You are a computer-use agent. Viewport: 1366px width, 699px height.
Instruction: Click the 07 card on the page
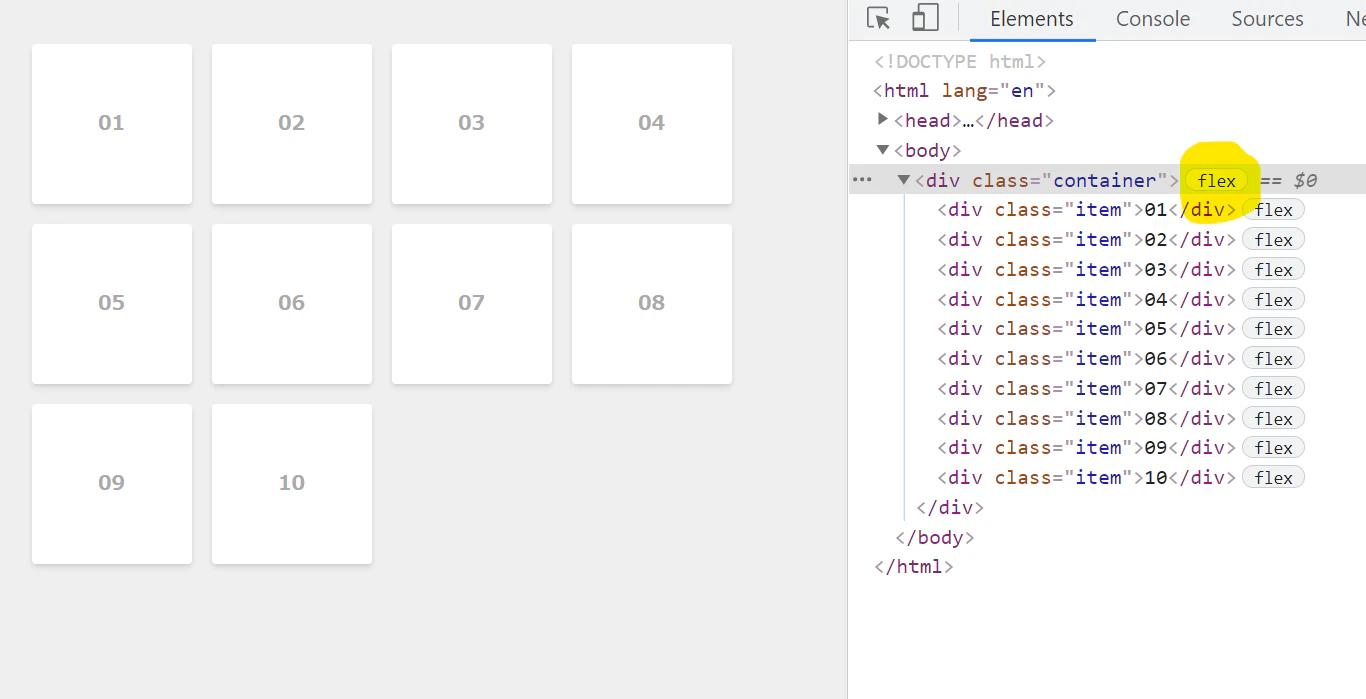coord(472,304)
